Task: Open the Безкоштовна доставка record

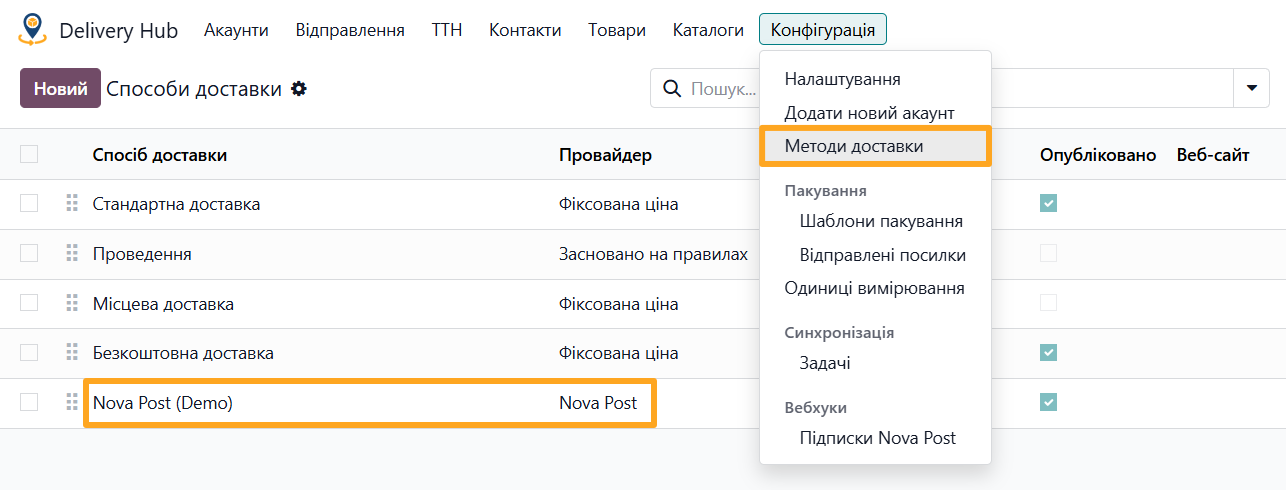Action: coord(183,353)
